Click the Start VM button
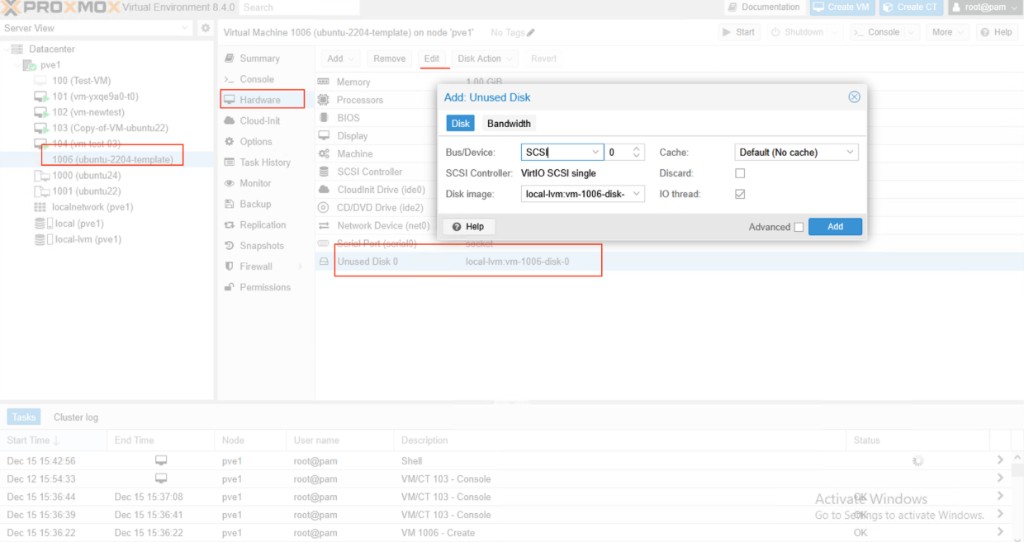 739,32
